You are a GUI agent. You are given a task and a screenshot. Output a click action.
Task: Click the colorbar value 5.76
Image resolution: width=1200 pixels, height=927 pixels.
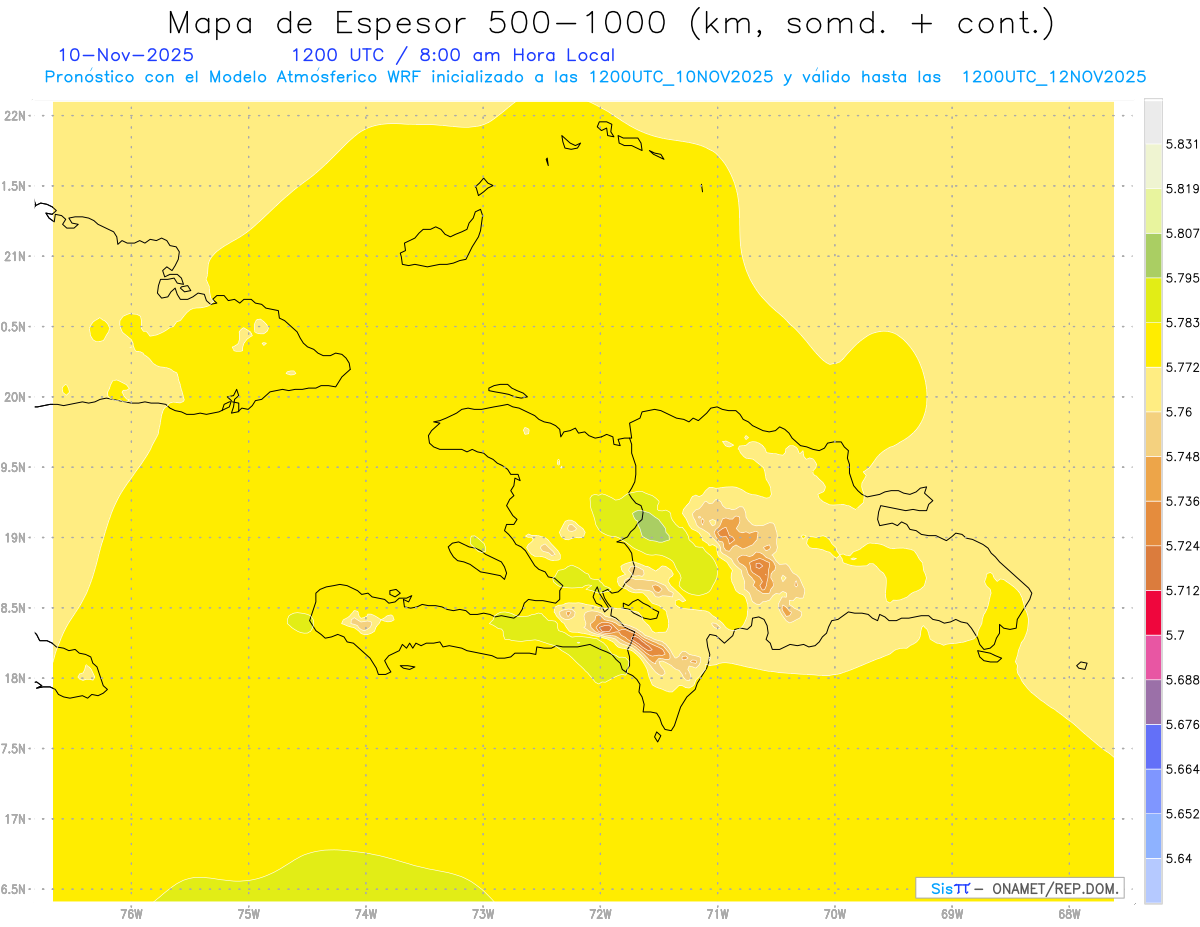click(x=1178, y=412)
